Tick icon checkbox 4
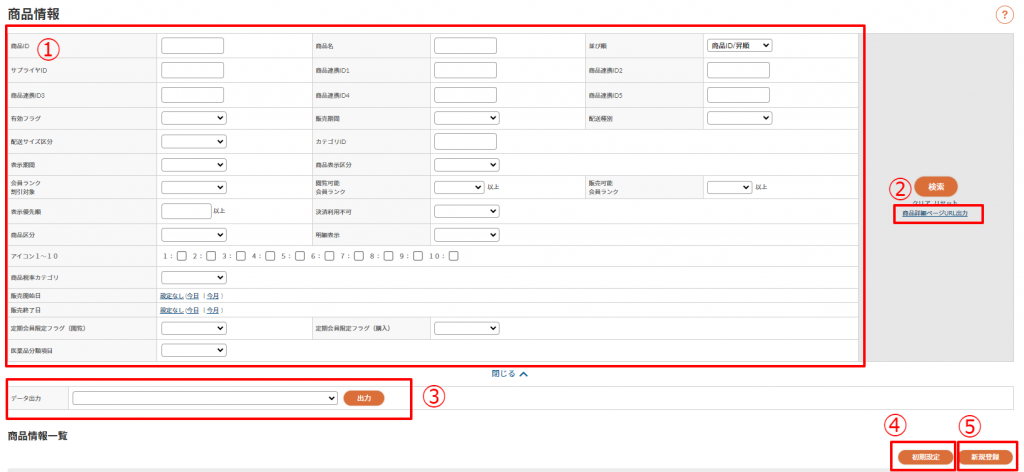Screen dimensions: 1024x472 coord(270,256)
